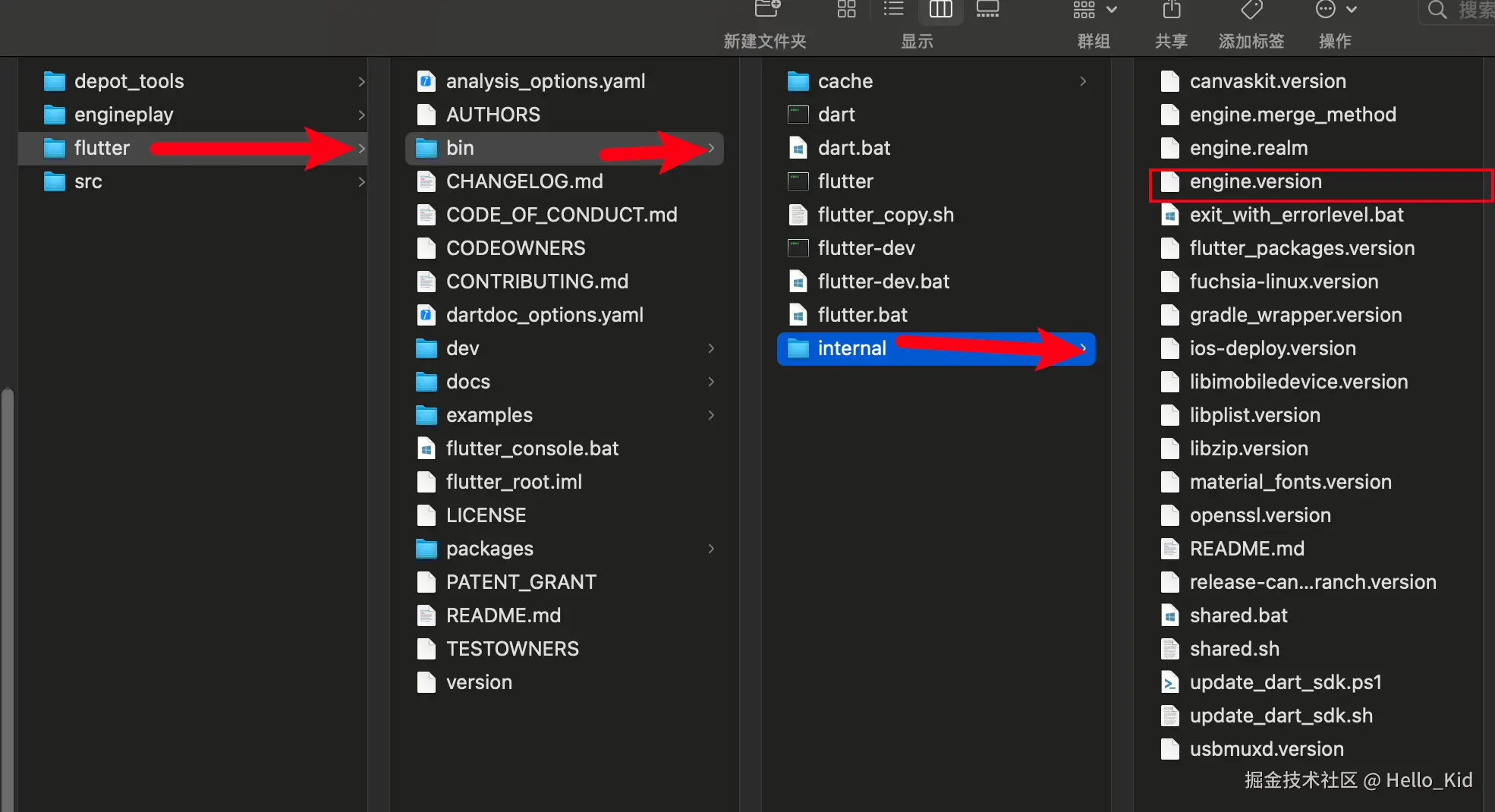The height and width of the screenshot is (812, 1495).
Task: Select the gradle_wrapper.version file name
Action: pos(1296,315)
